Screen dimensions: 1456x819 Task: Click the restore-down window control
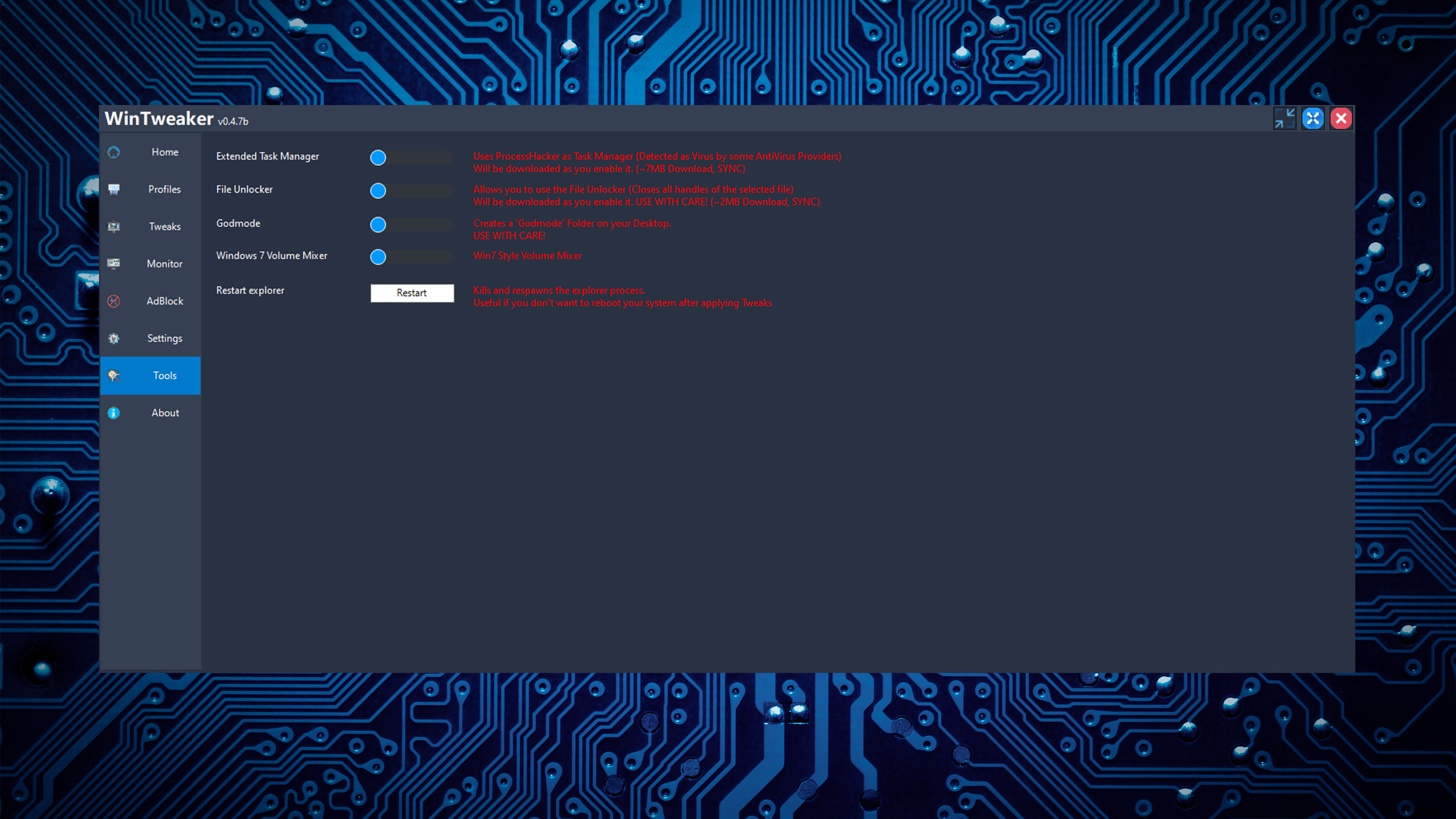pyautogui.click(x=1285, y=118)
